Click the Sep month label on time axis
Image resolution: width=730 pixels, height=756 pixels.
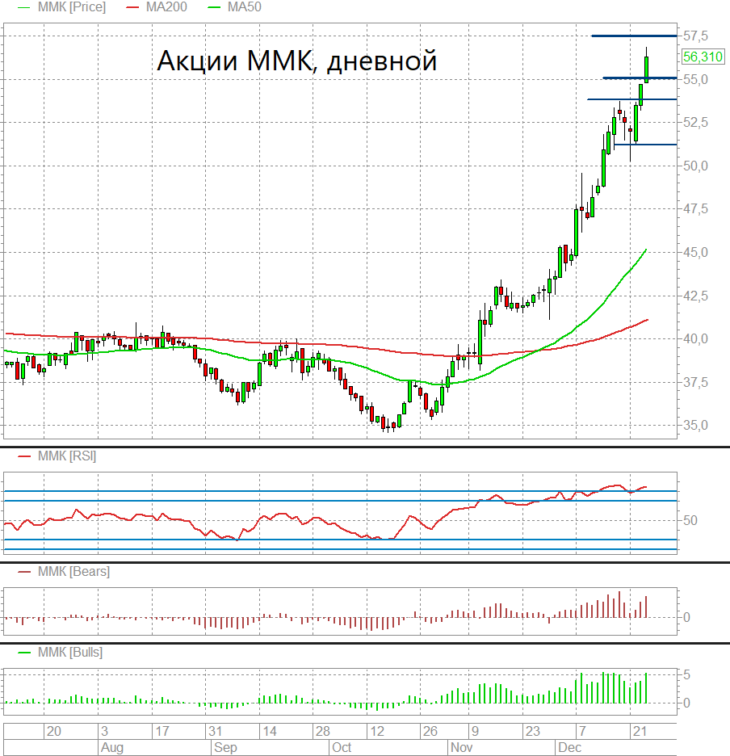click(x=225, y=747)
